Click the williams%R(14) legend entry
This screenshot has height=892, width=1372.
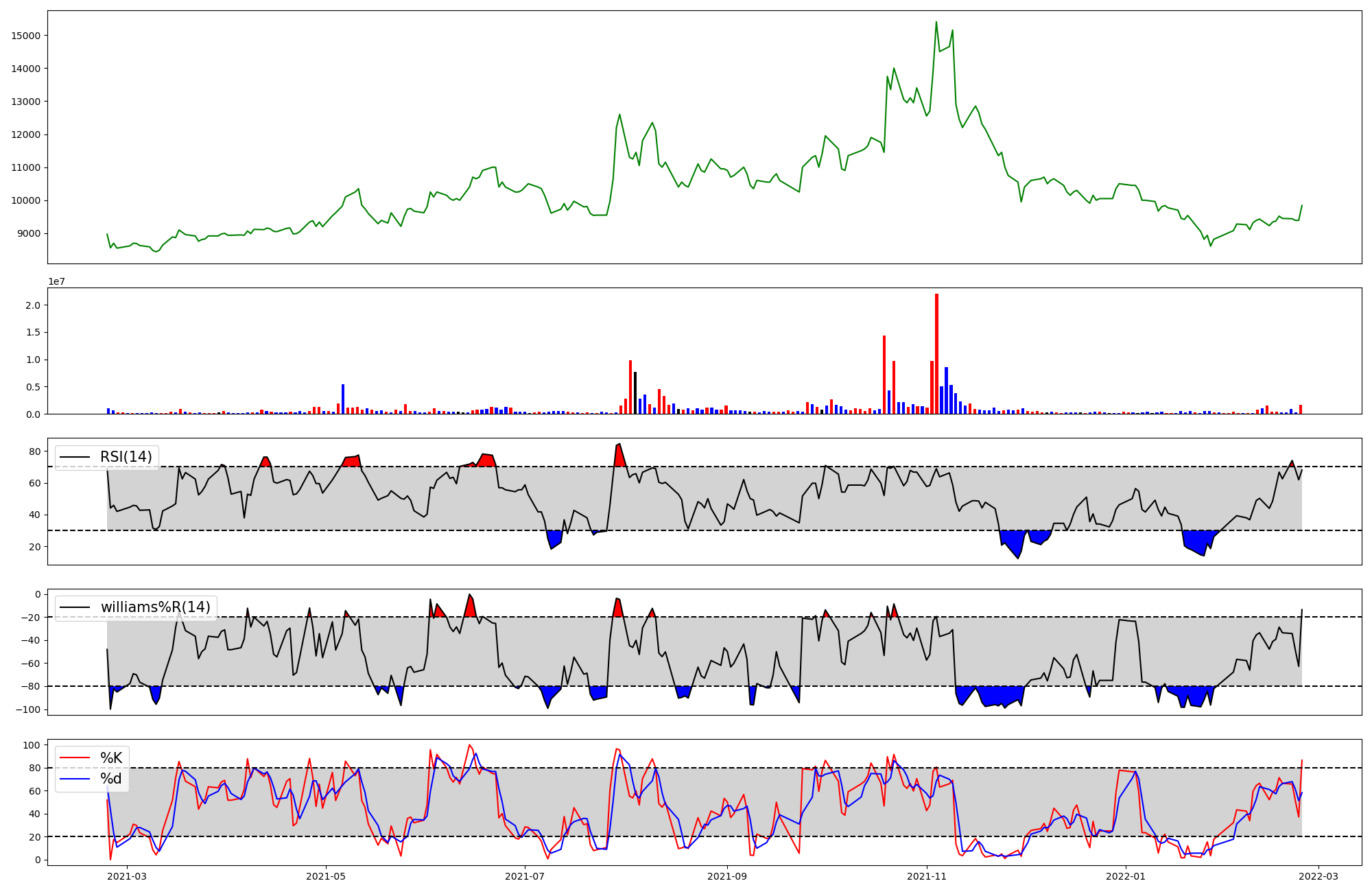click(155, 607)
